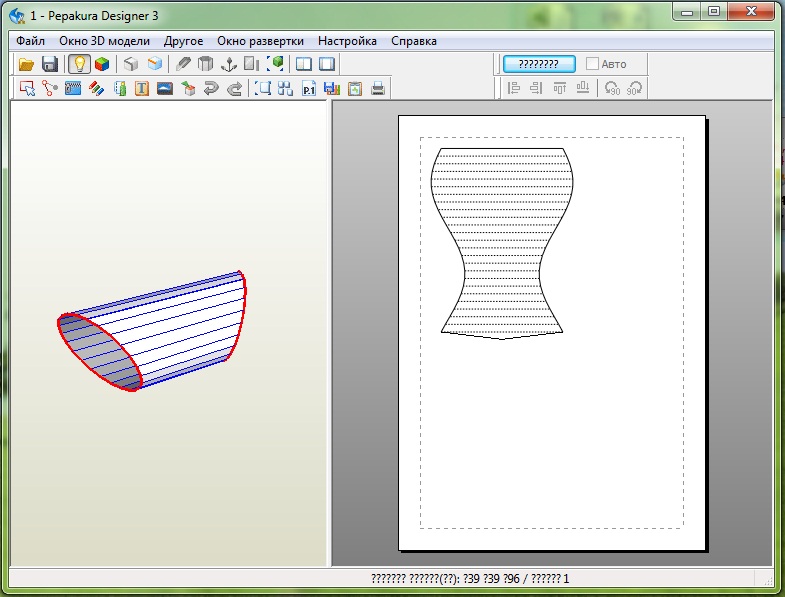The width and height of the screenshot is (785, 597).
Task: Toggle the colored cube texture display
Action: [x=102, y=64]
